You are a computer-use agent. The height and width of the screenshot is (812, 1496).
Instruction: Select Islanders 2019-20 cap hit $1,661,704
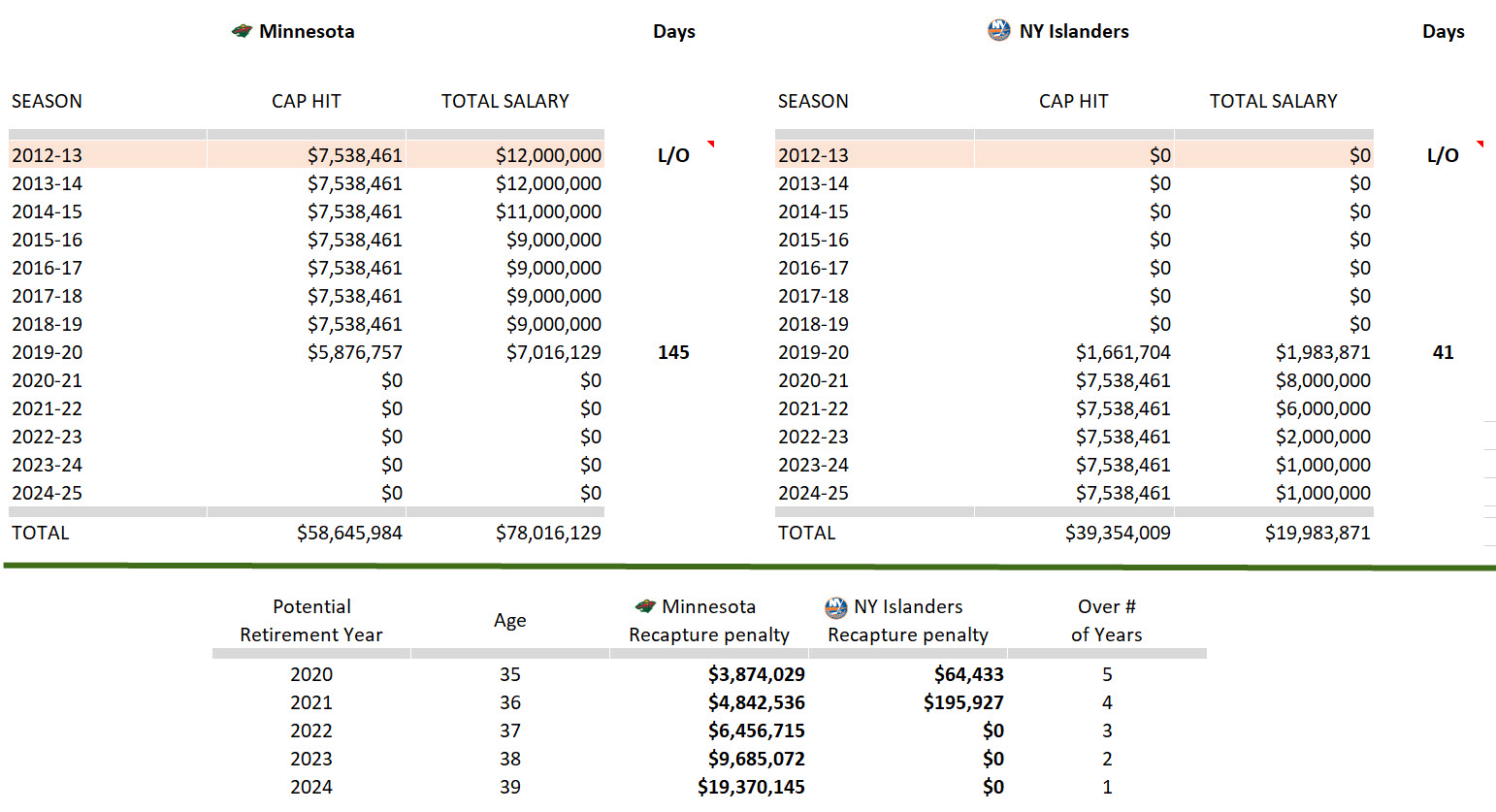1123,352
